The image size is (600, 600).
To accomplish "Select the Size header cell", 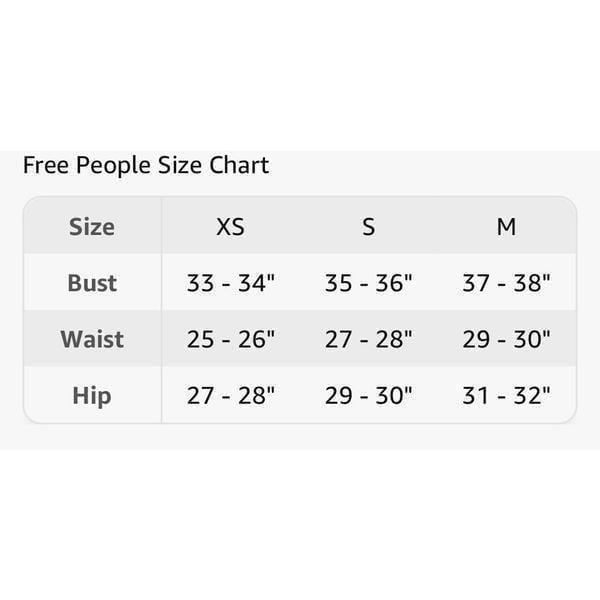I will [92, 227].
